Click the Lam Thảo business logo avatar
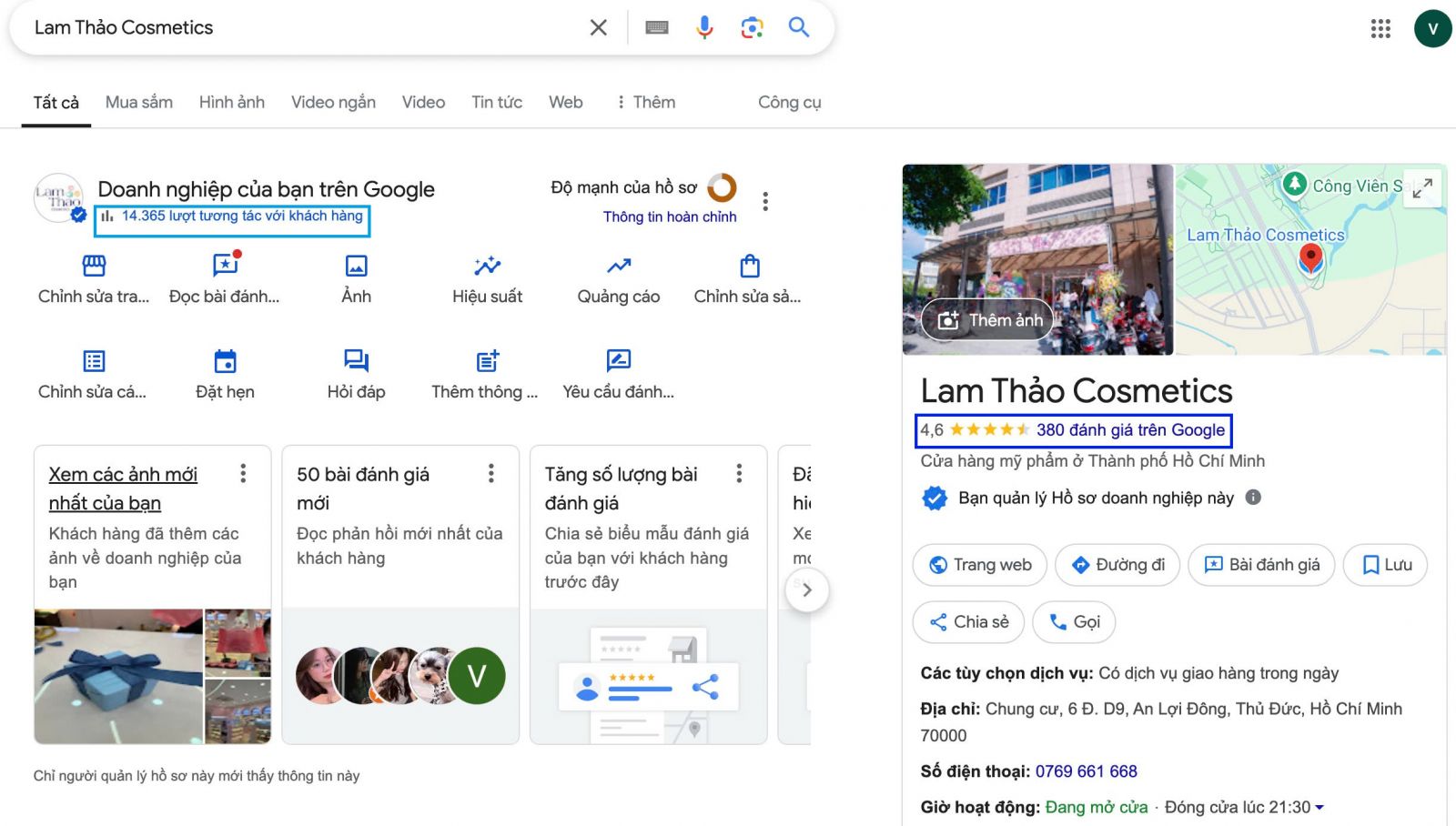 [x=58, y=197]
